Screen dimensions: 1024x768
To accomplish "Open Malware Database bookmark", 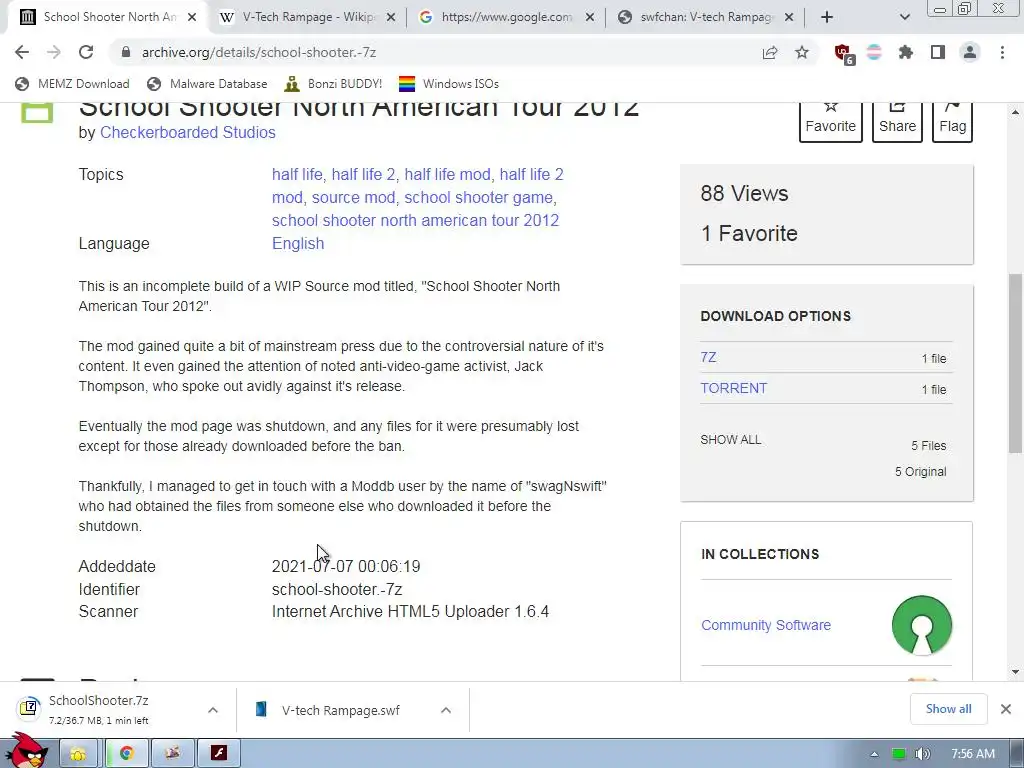I will click(x=208, y=84).
